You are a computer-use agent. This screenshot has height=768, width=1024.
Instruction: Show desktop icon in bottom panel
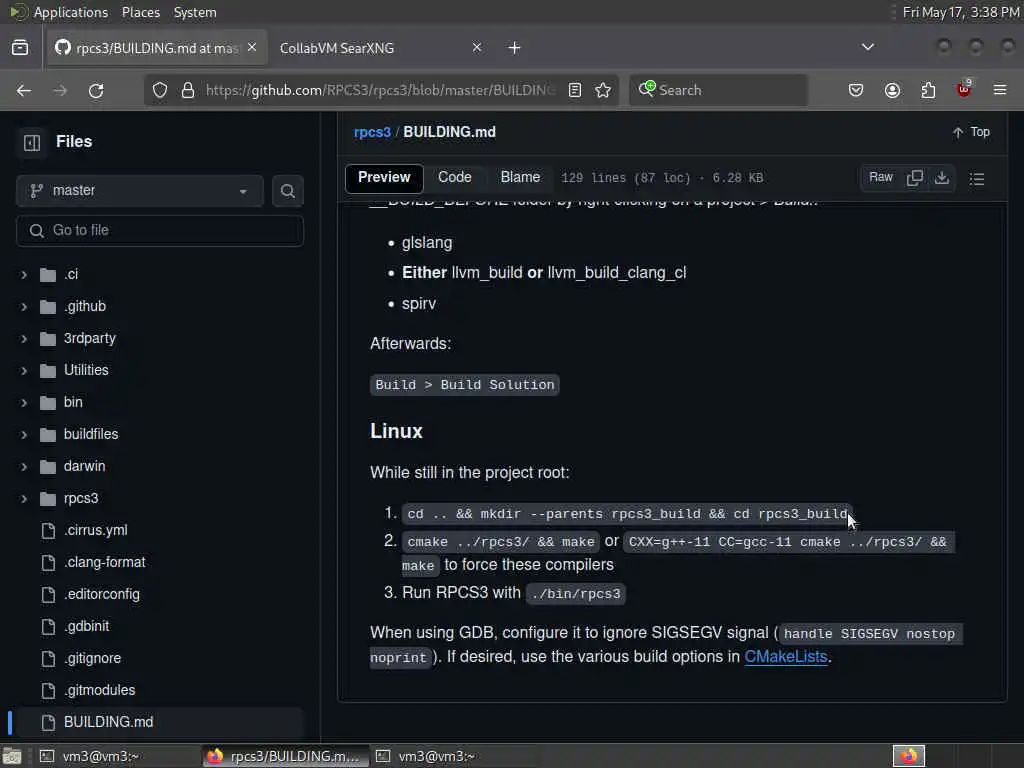pos(12,756)
